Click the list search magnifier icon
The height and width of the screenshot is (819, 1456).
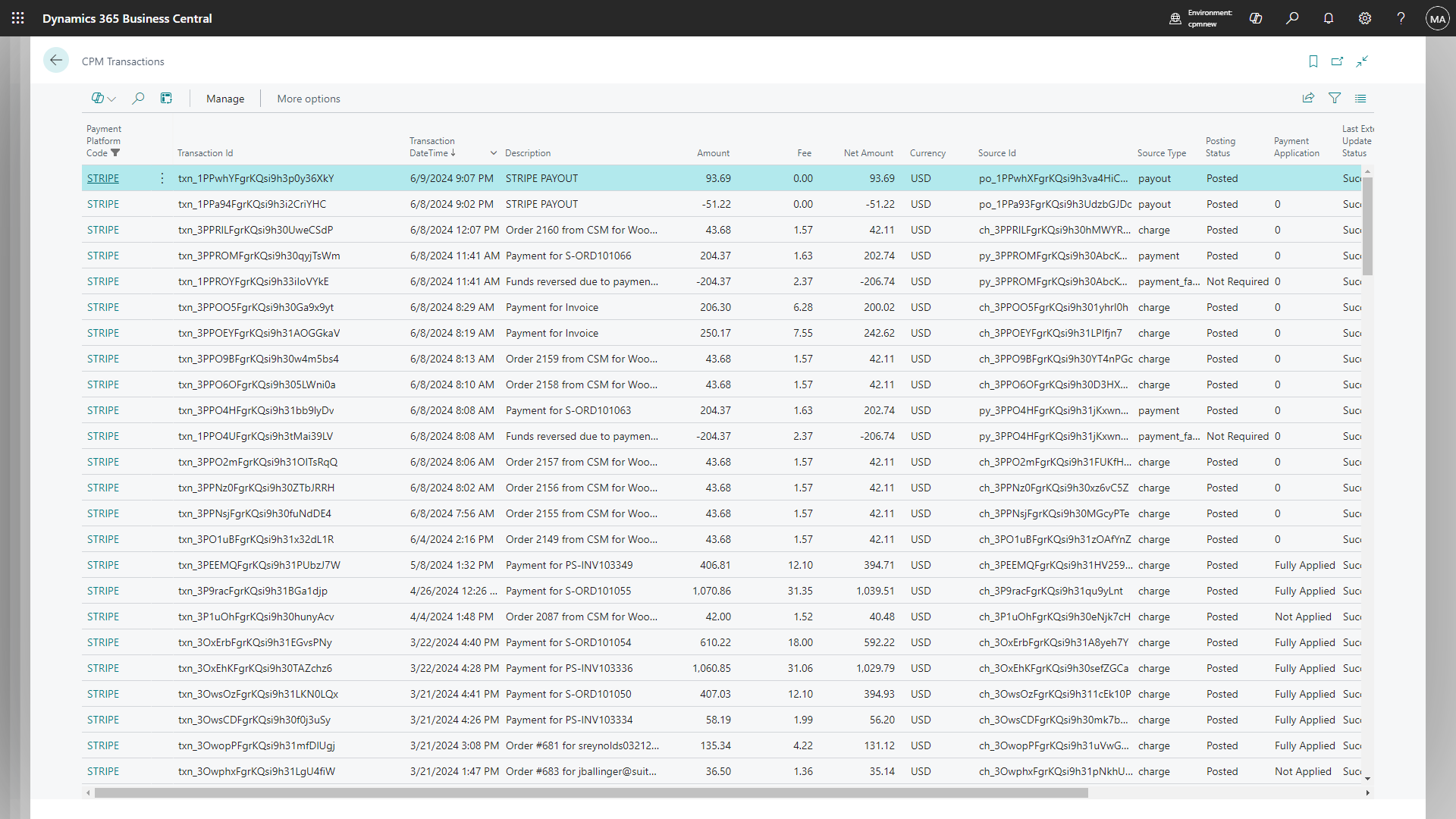pos(138,99)
